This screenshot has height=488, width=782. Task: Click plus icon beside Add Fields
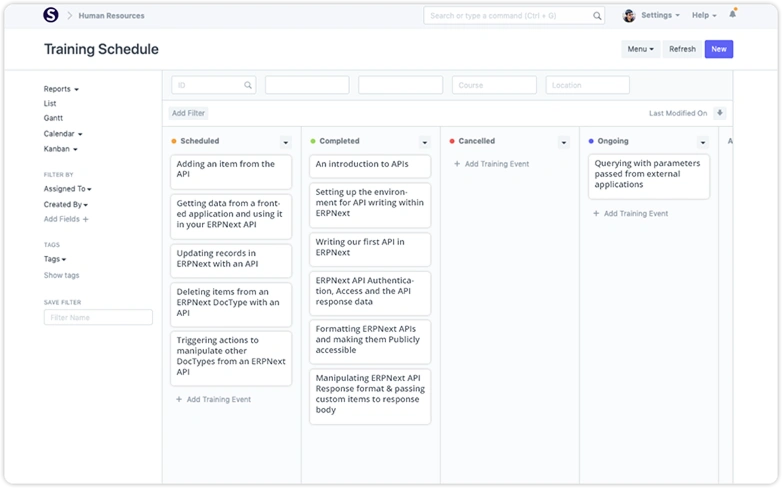86,219
